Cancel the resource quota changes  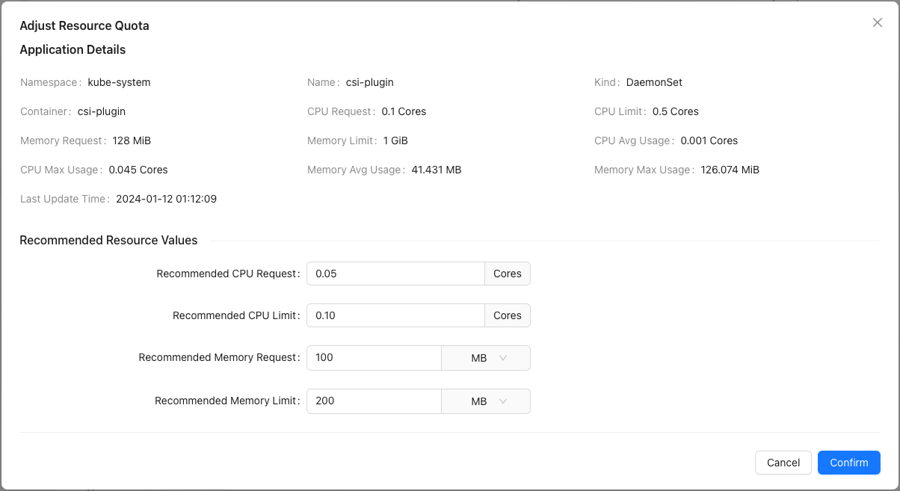coord(783,462)
